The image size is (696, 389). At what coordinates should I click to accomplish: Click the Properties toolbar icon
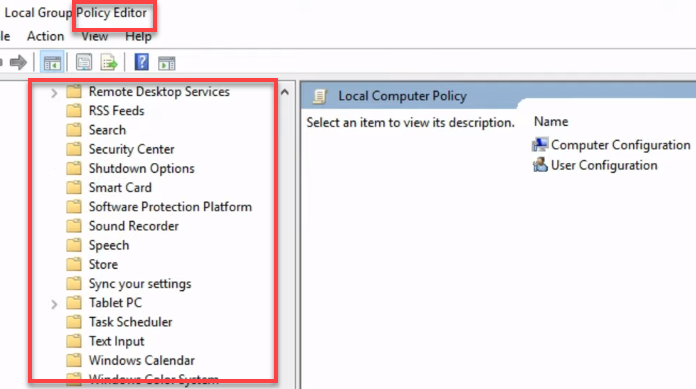tap(84, 63)
